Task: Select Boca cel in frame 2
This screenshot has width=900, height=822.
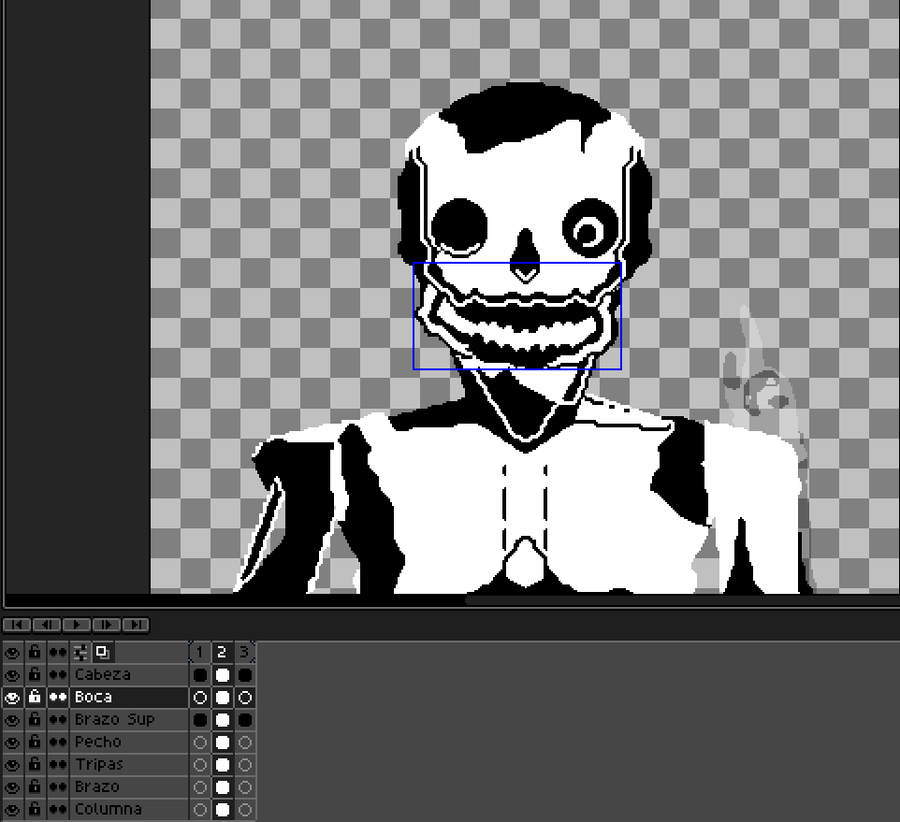Action: tap(222, 697)
